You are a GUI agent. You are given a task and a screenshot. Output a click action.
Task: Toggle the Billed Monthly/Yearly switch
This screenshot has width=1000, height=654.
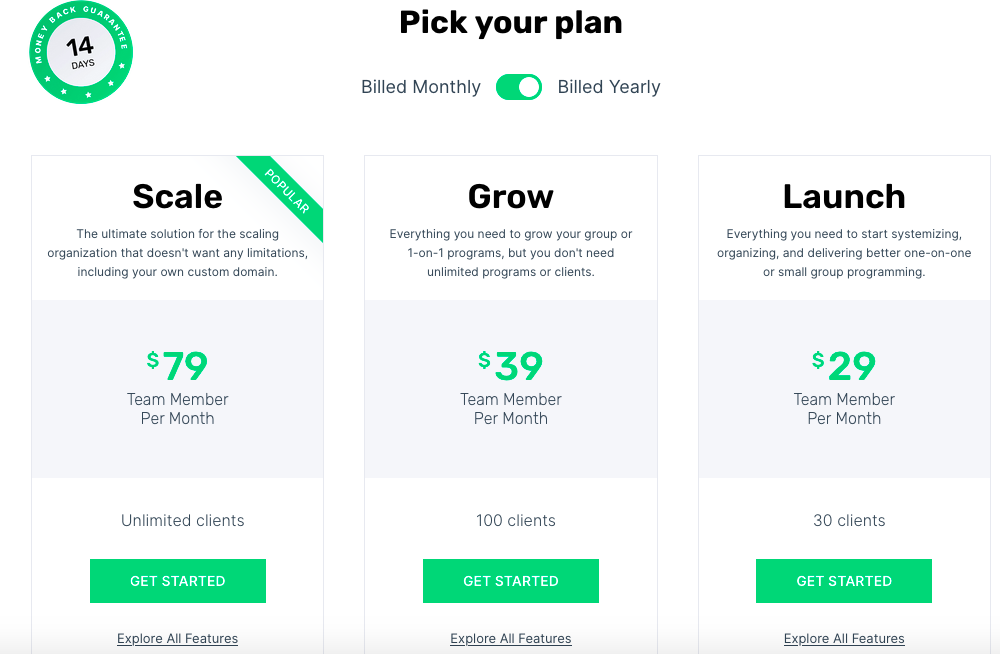tap(519, 87)
